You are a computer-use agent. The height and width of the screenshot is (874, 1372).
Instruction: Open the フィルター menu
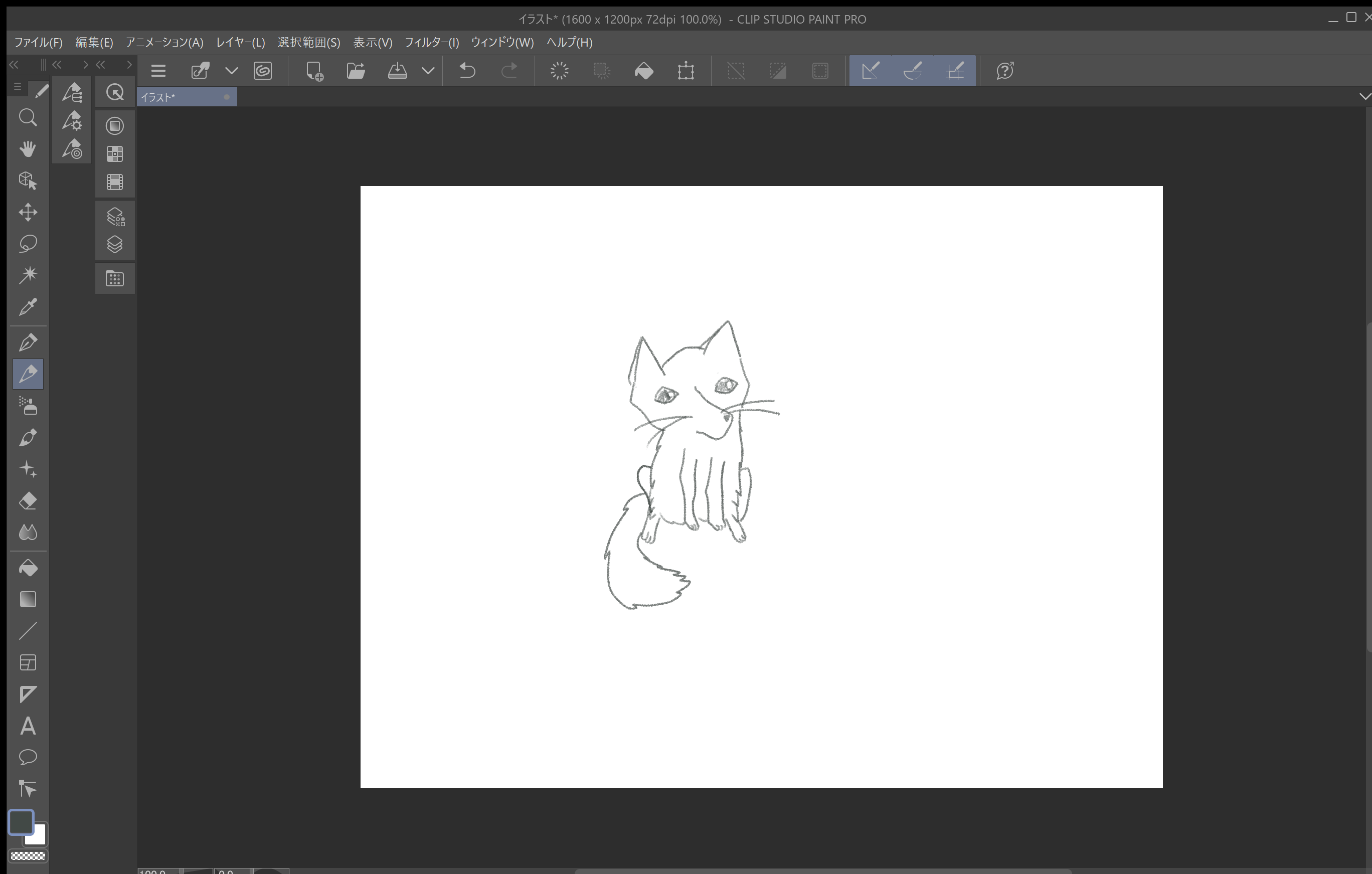432,43
